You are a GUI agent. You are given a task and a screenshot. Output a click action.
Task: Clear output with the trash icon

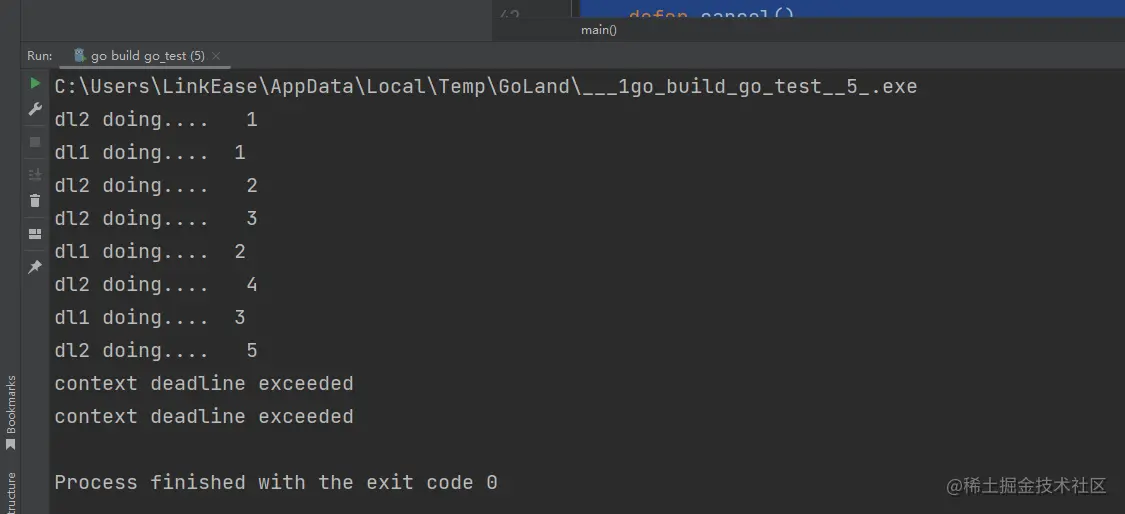click(x=35, y=201)
